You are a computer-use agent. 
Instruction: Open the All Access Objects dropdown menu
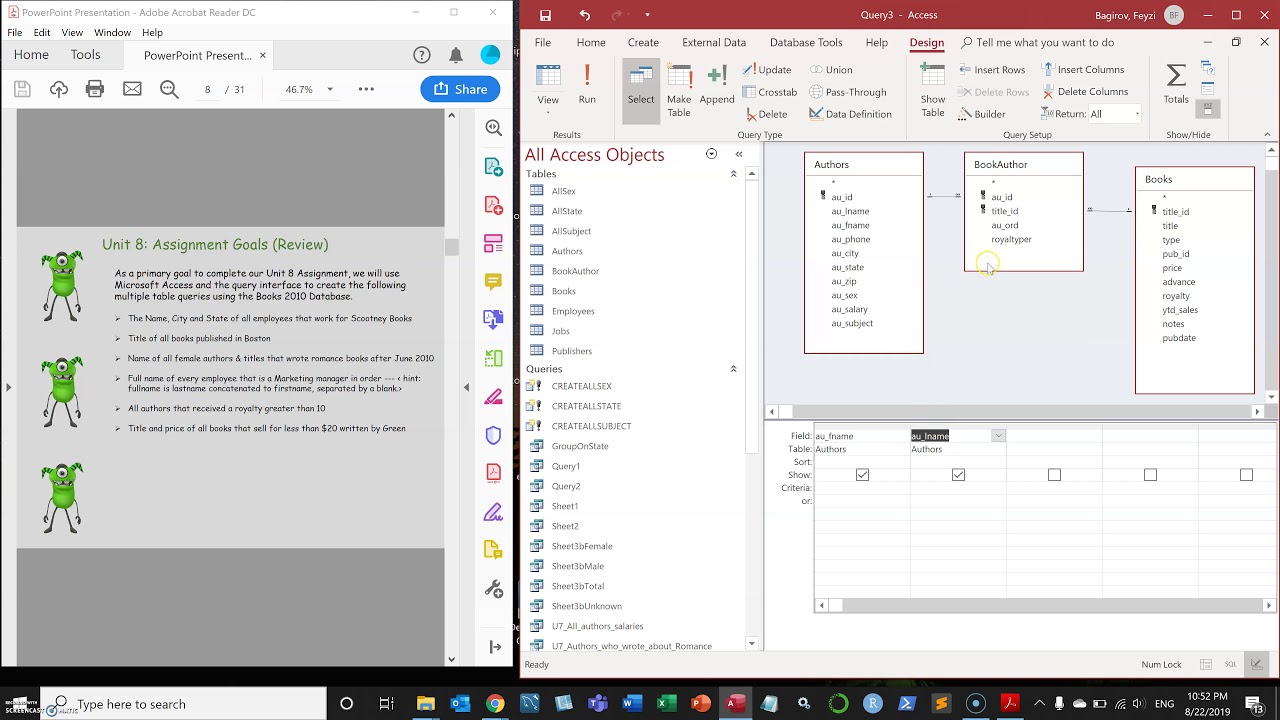tap(711, 154)
